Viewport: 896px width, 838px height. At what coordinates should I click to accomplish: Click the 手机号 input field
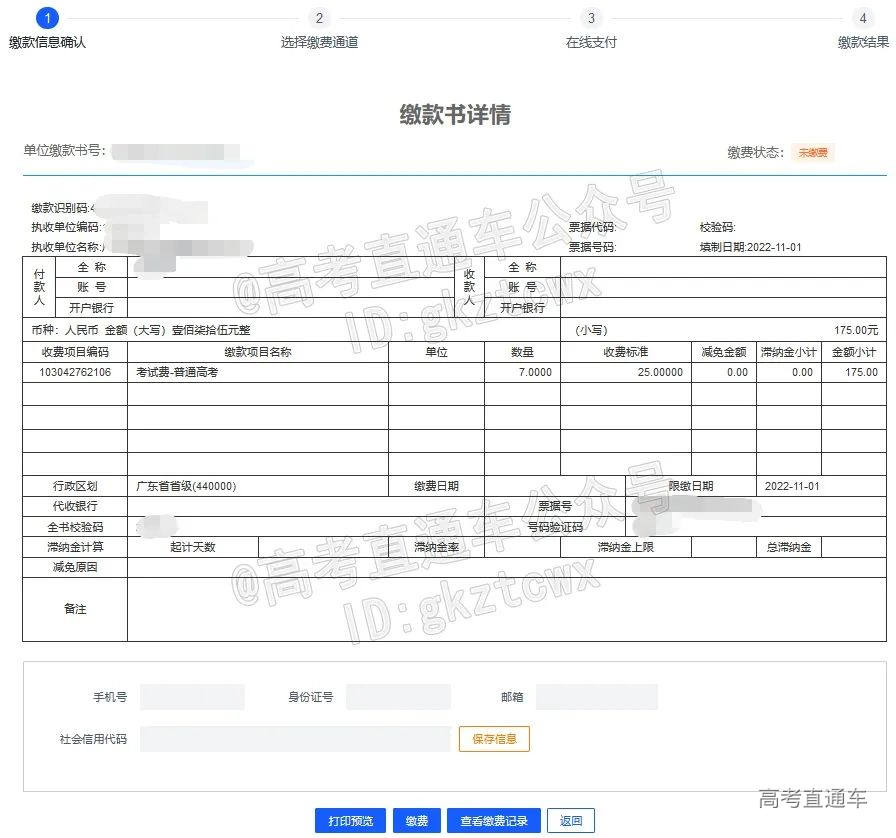click(x=191, y=697)
